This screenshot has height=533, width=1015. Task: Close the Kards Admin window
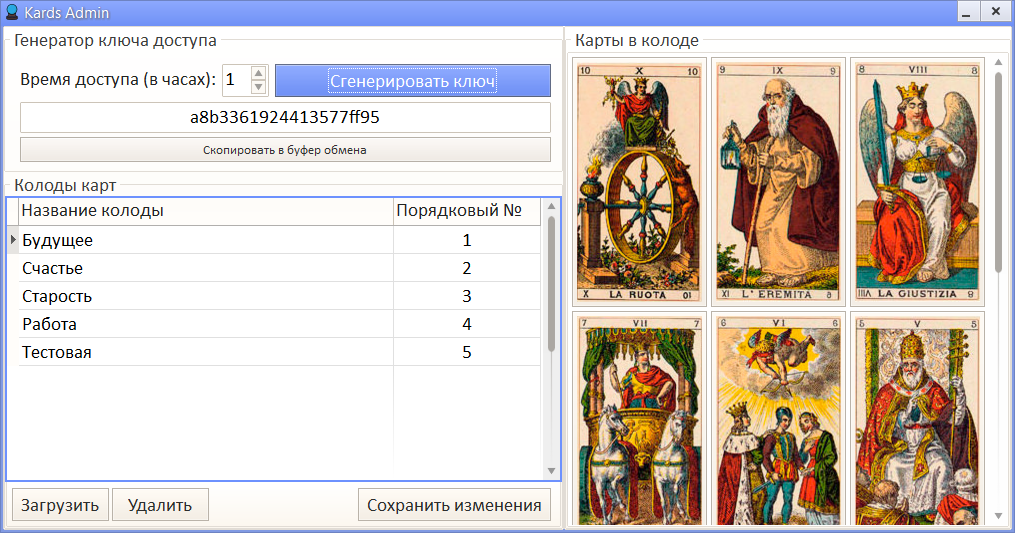[x=996, y=12]
